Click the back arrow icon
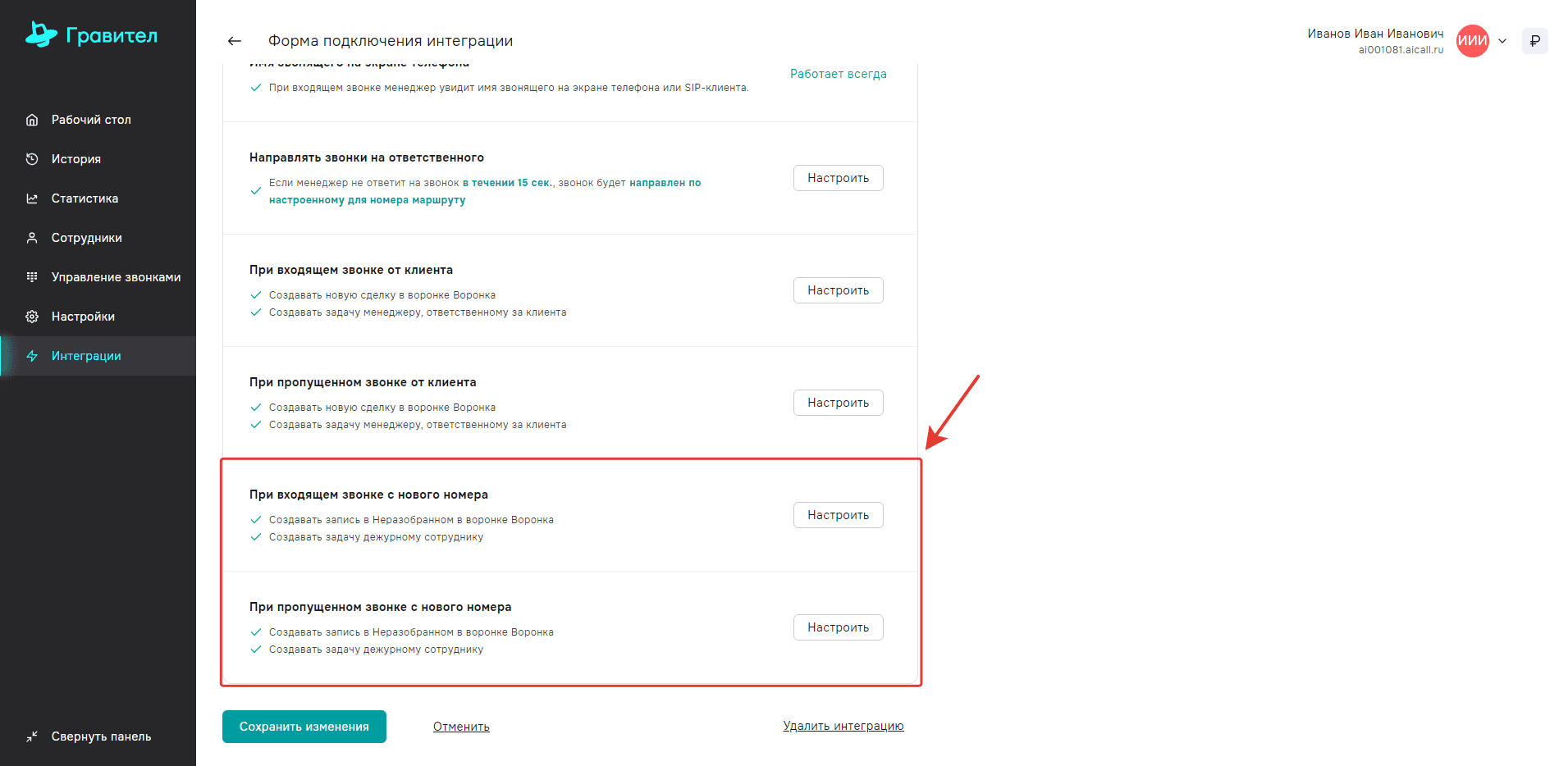 (235, 41)
